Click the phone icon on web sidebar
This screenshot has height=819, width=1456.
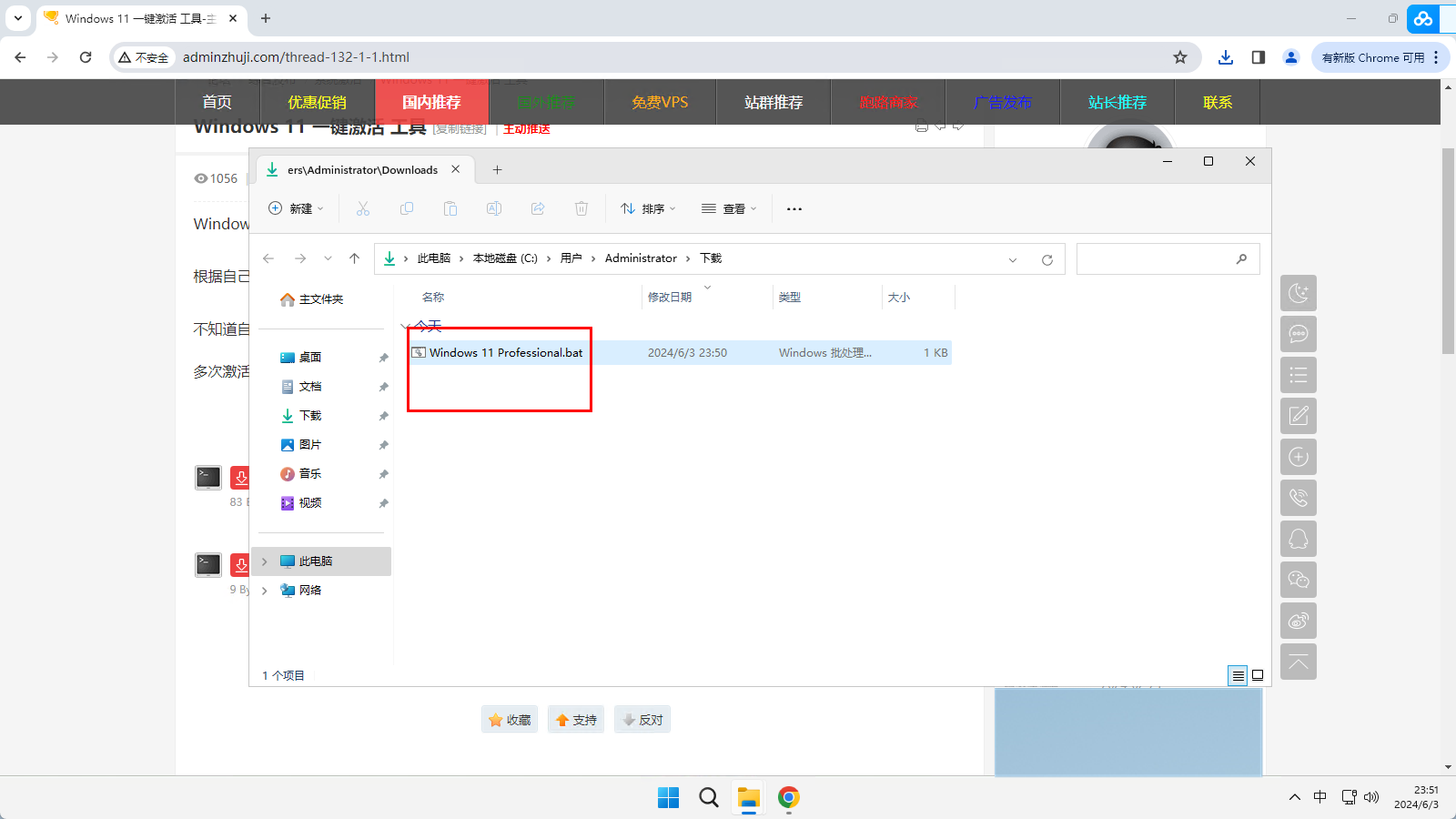[1299, 498]
